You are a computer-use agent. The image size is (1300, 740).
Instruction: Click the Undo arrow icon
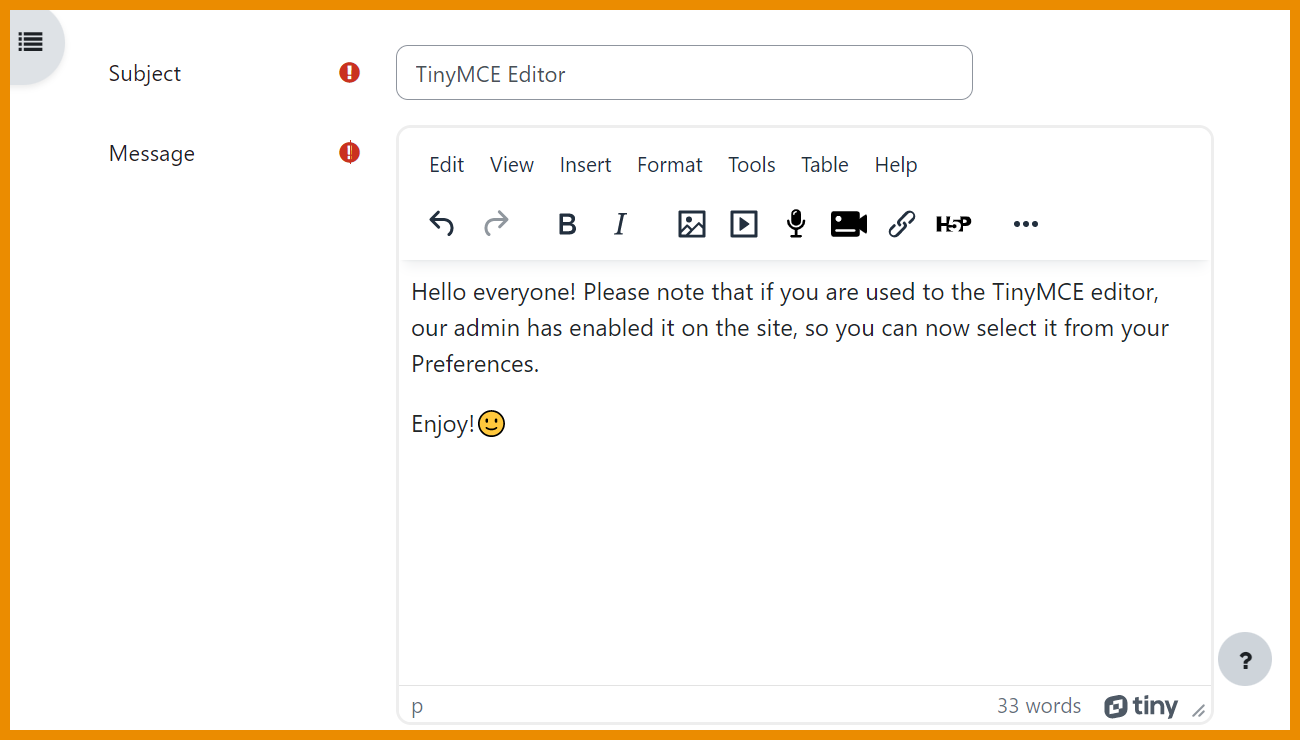(441, 224)
